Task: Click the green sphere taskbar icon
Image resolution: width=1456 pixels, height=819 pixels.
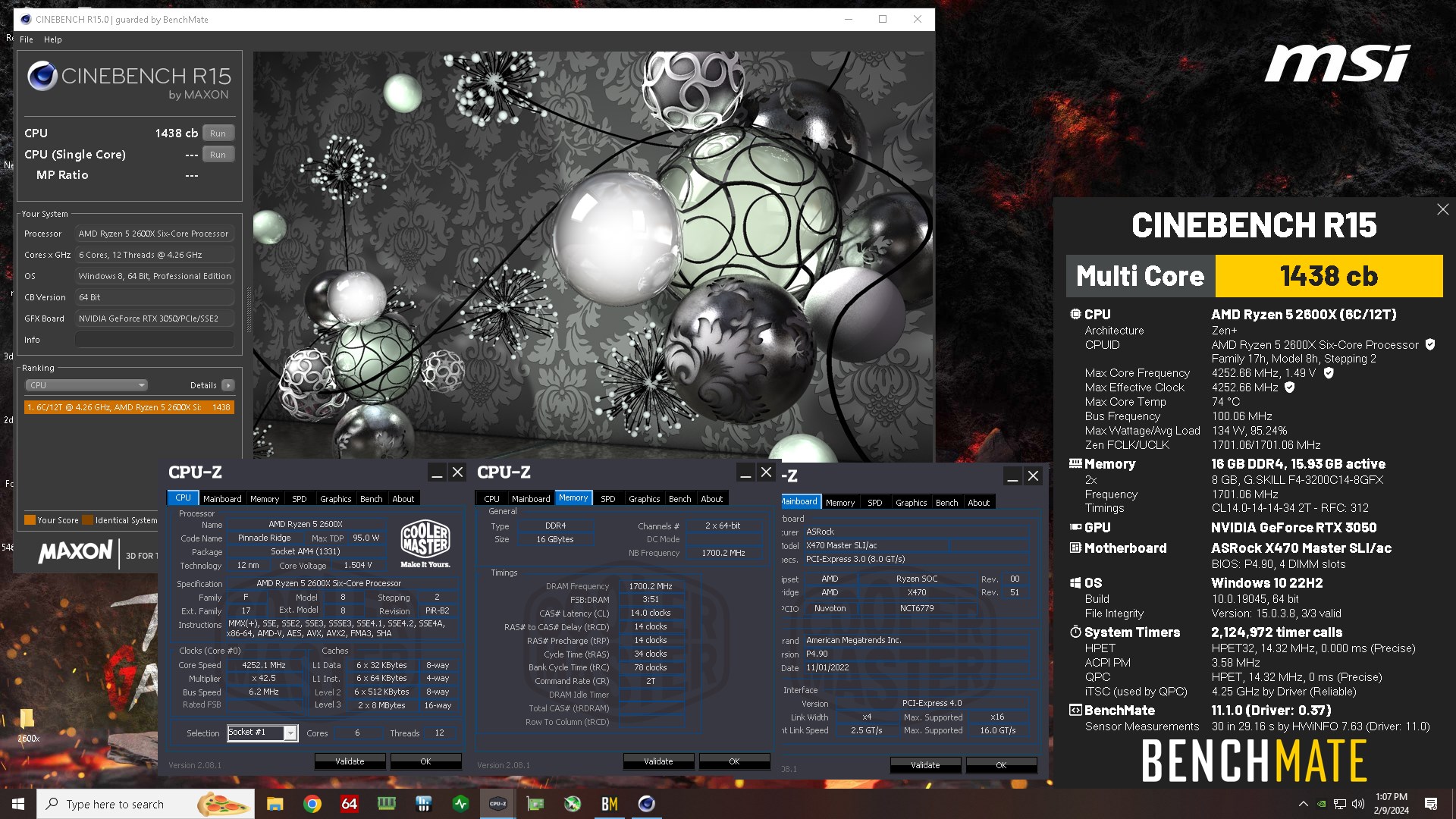Action: 572,804
